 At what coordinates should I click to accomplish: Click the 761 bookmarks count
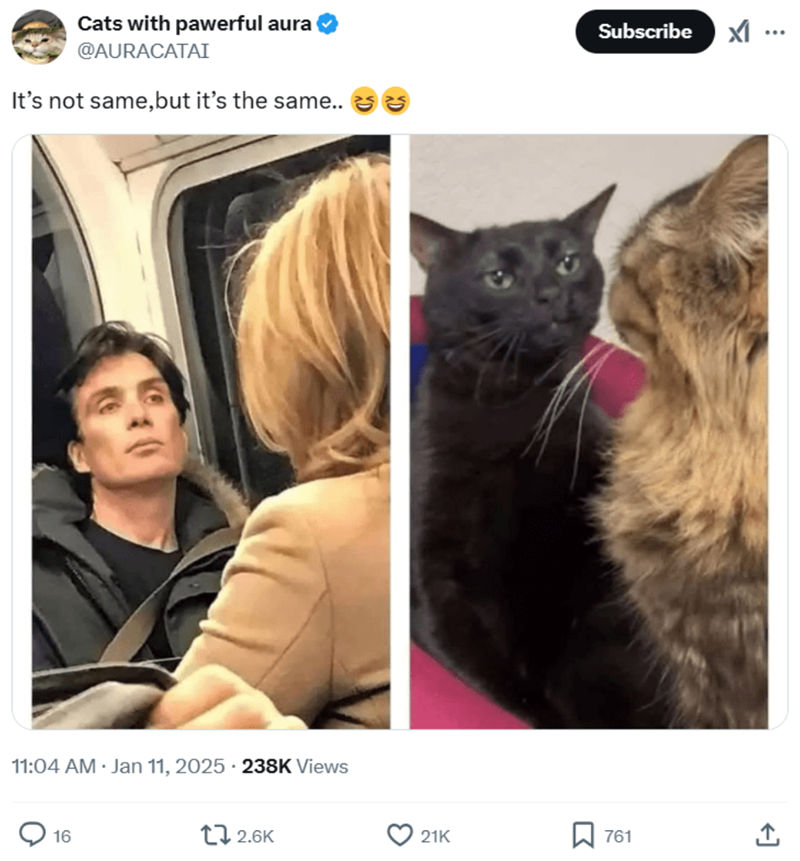point(618,836)
